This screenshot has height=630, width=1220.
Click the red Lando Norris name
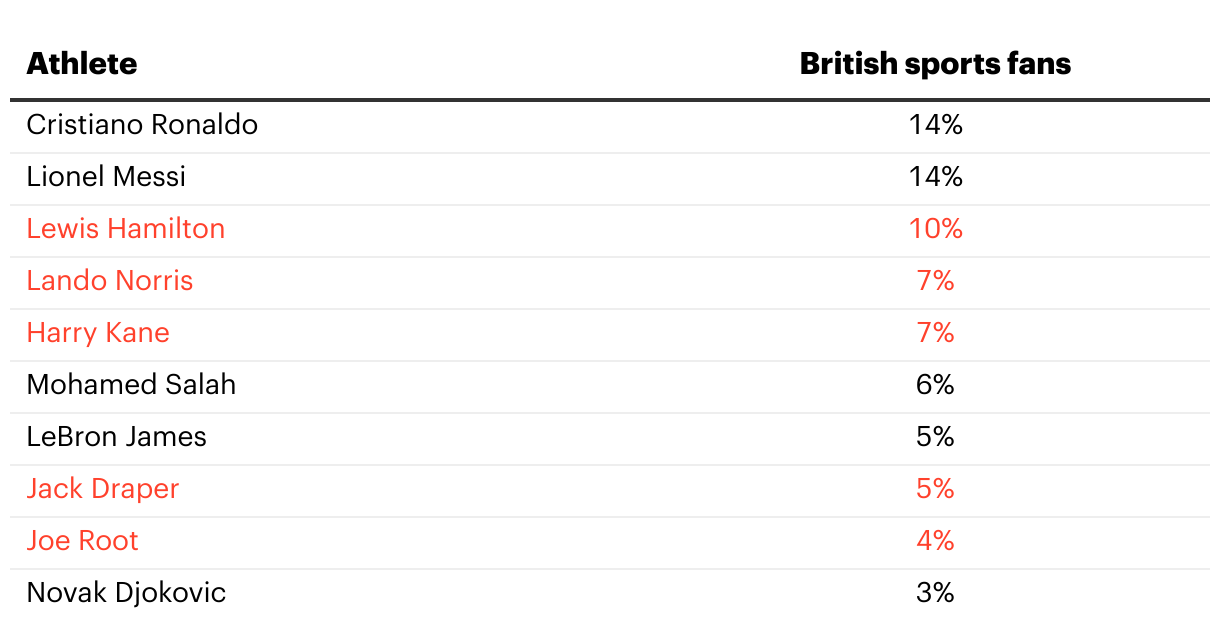(110, 281)
